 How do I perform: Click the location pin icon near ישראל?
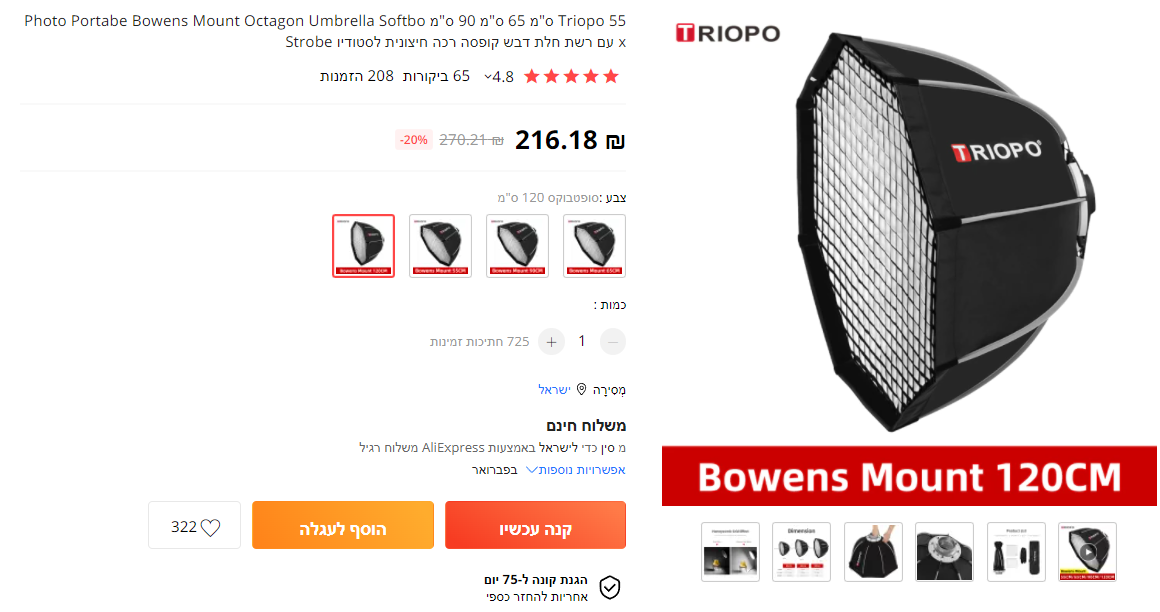pyautogui.click(x=581, y=389)
